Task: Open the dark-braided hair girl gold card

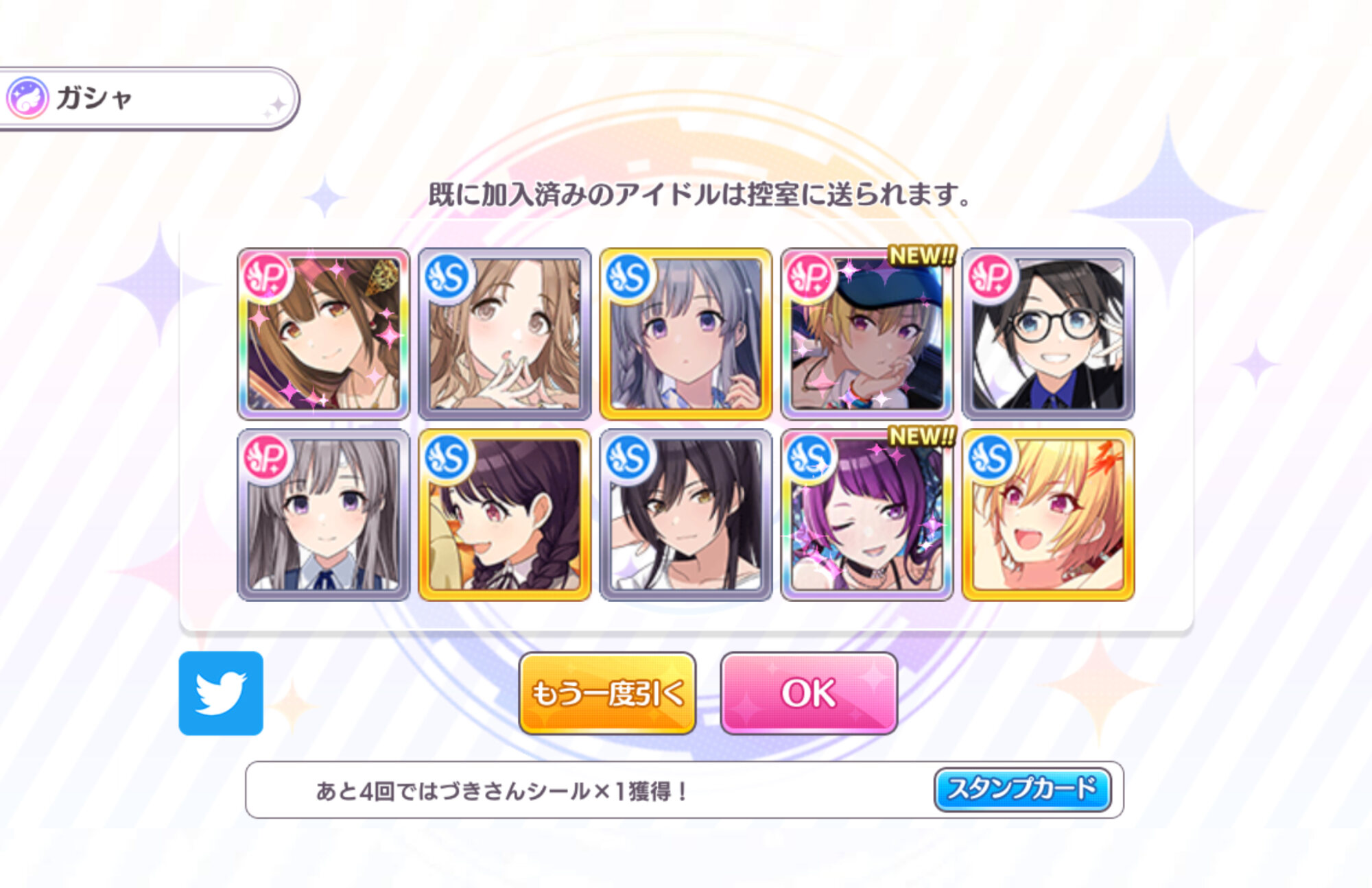Action: click(504, 515)
